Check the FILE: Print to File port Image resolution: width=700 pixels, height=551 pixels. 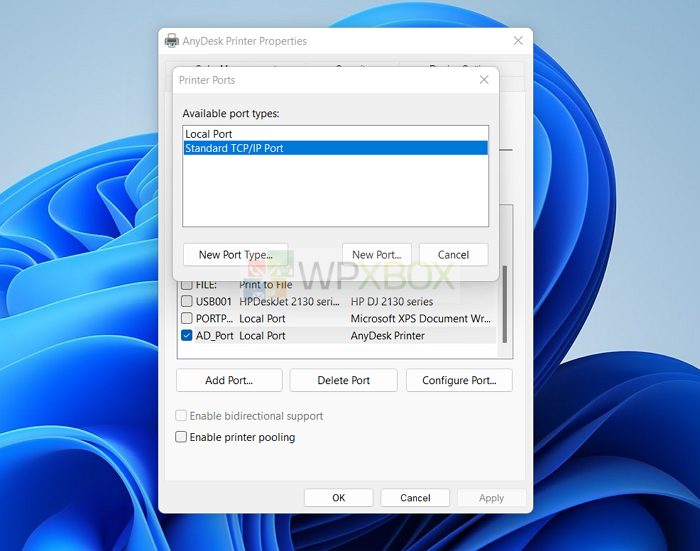[x=187, y=284]
